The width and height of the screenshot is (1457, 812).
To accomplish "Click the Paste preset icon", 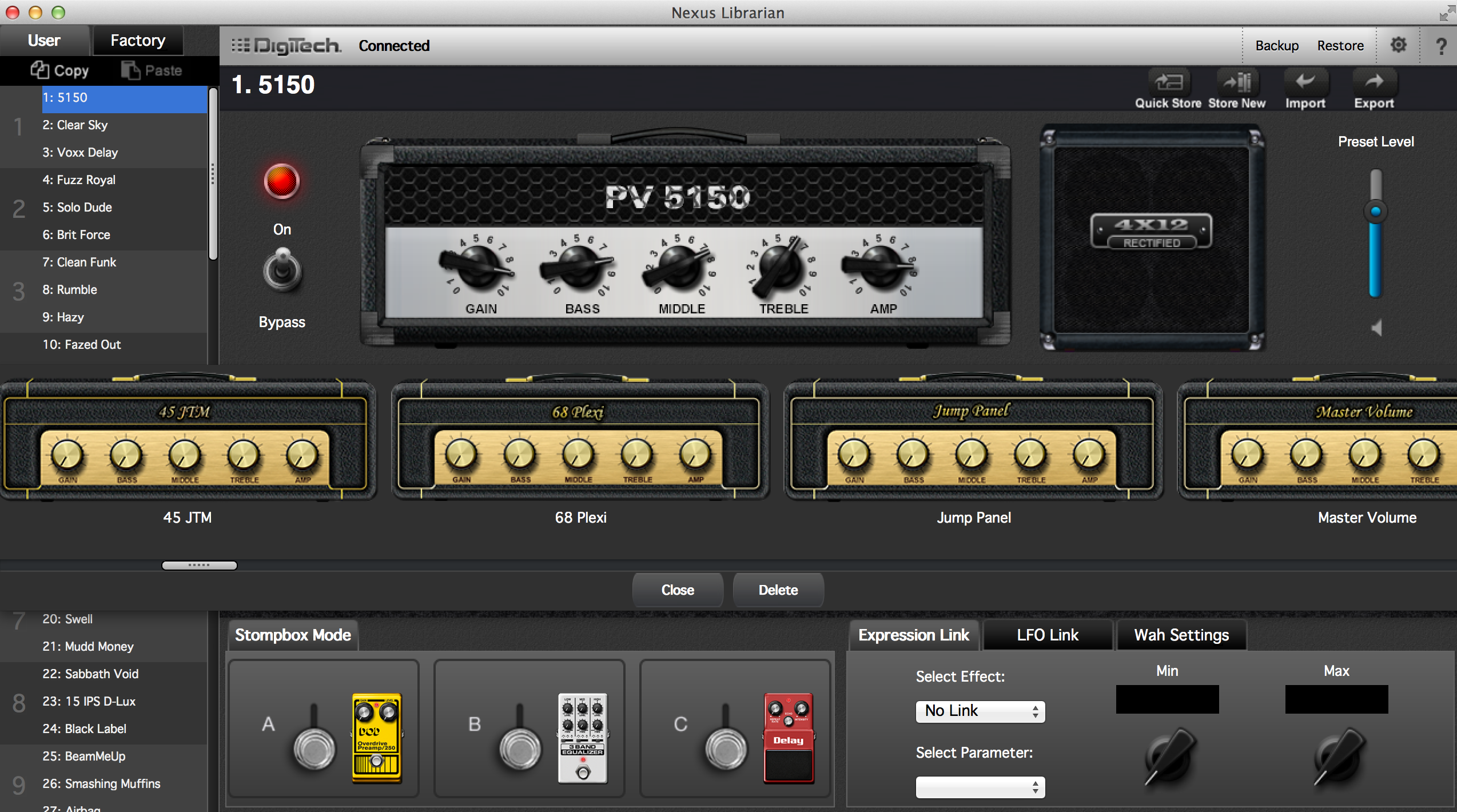I will pos(131,70).
